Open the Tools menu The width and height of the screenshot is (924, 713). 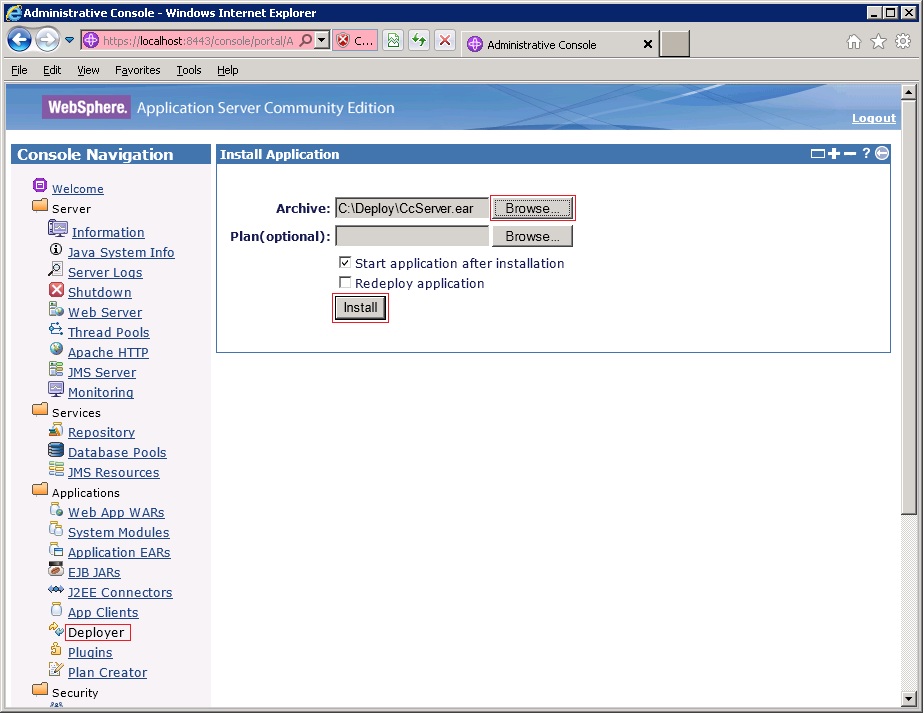click(x=189, y=70)
